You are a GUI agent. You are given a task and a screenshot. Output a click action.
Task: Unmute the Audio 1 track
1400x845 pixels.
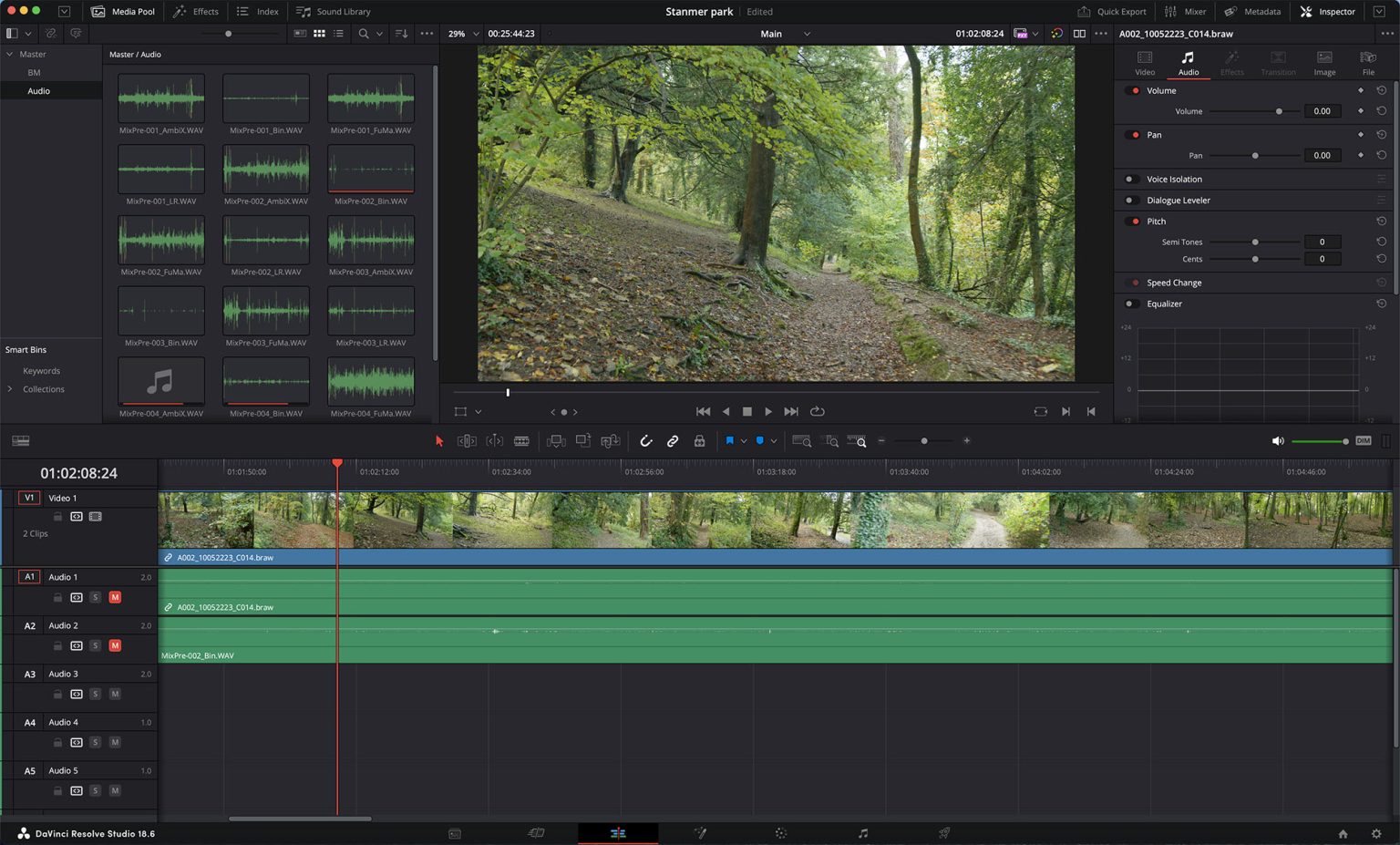coord(115,597)
